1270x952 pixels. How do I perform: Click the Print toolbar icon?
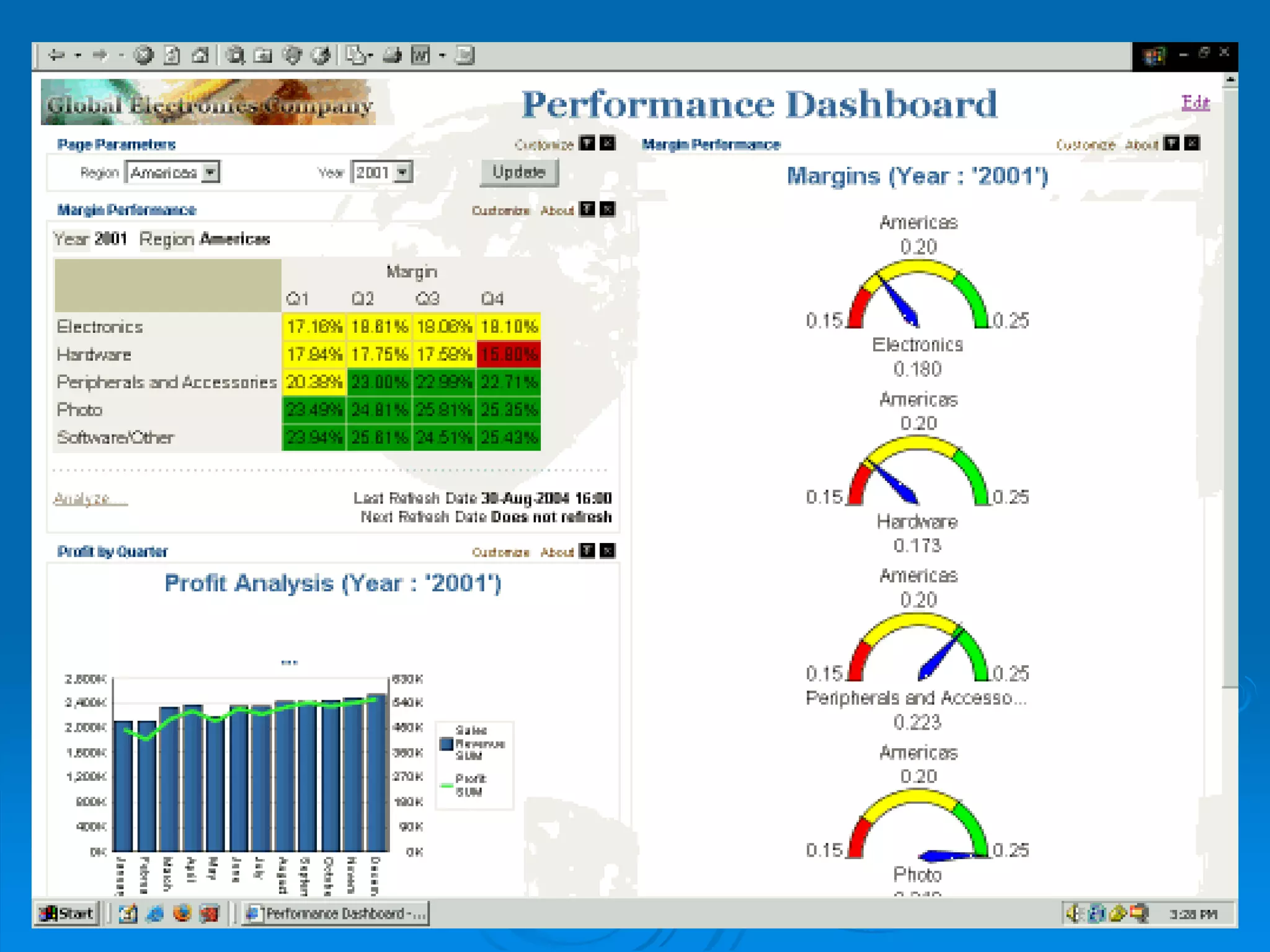pyautogui.click(x=392, y=56)
